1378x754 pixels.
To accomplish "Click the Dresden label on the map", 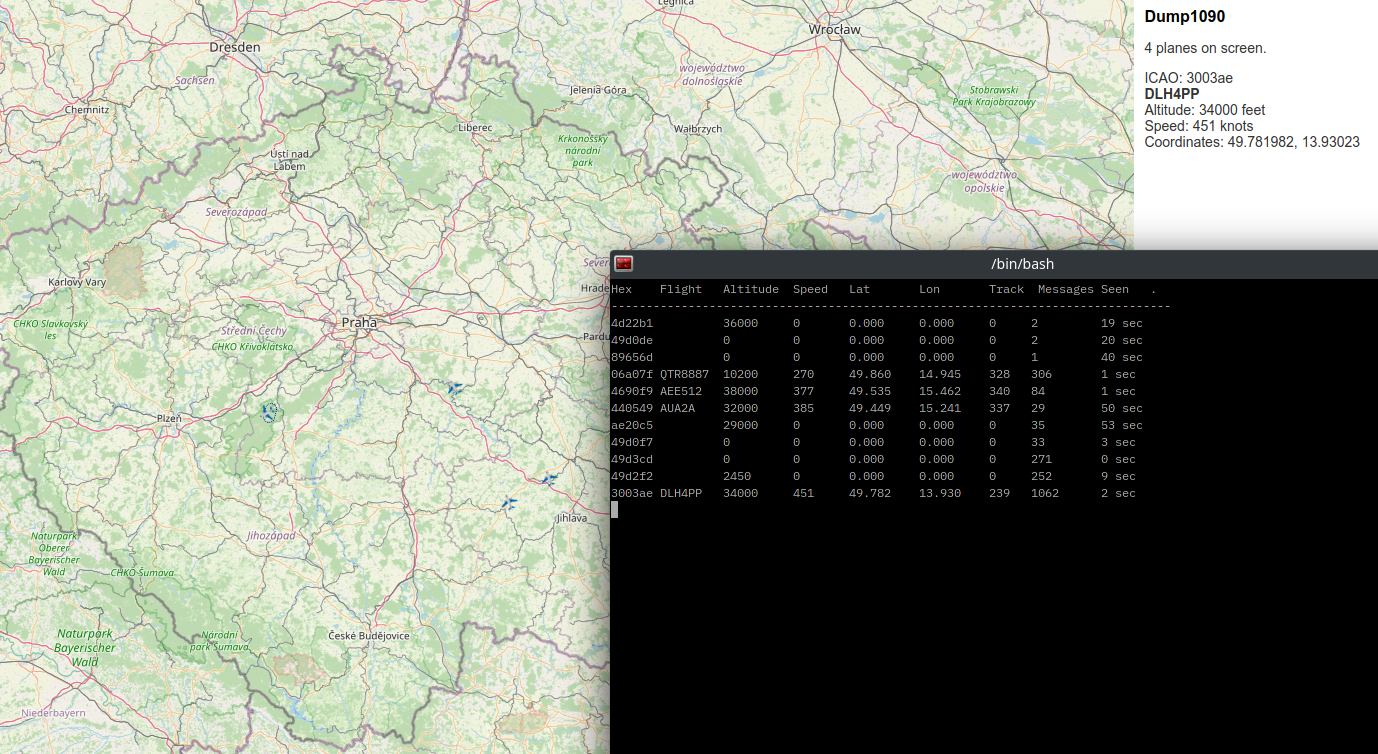I will click(x=235, y=47).
